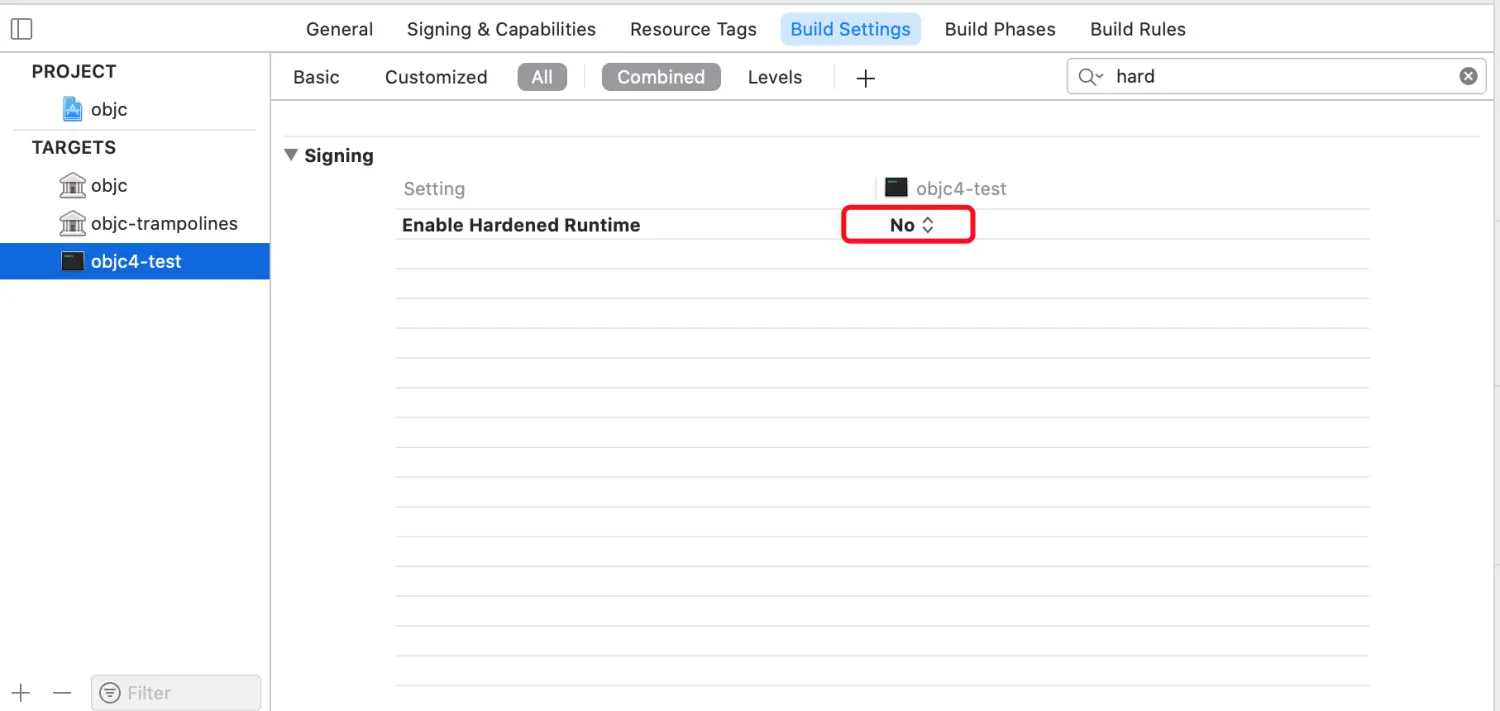Toggle the sidebar panel icon
Image resolution: width=1500 pixels, height=711 pixels.
click(21, 29)
